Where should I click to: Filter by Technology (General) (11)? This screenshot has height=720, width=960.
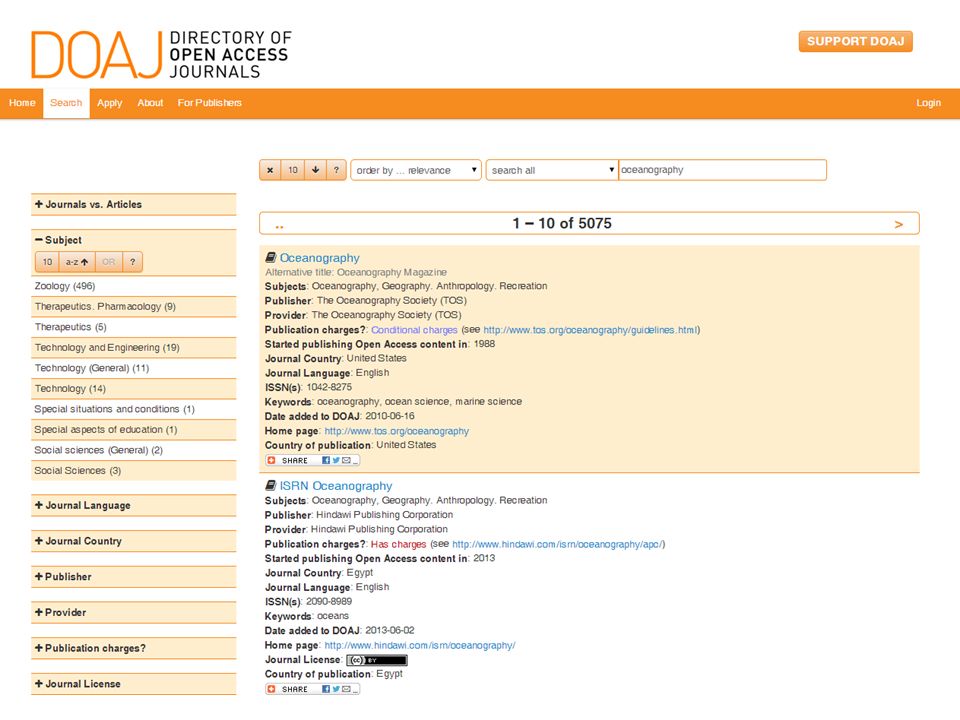[x=133, y=368]
